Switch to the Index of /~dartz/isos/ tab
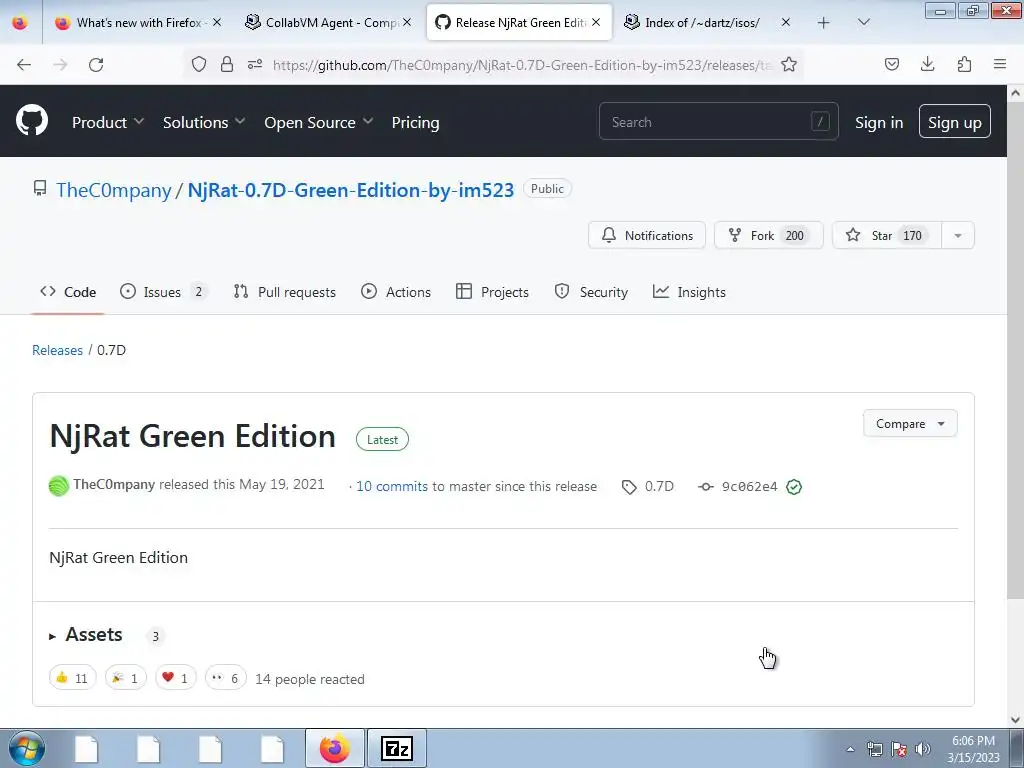 [707, 23]
